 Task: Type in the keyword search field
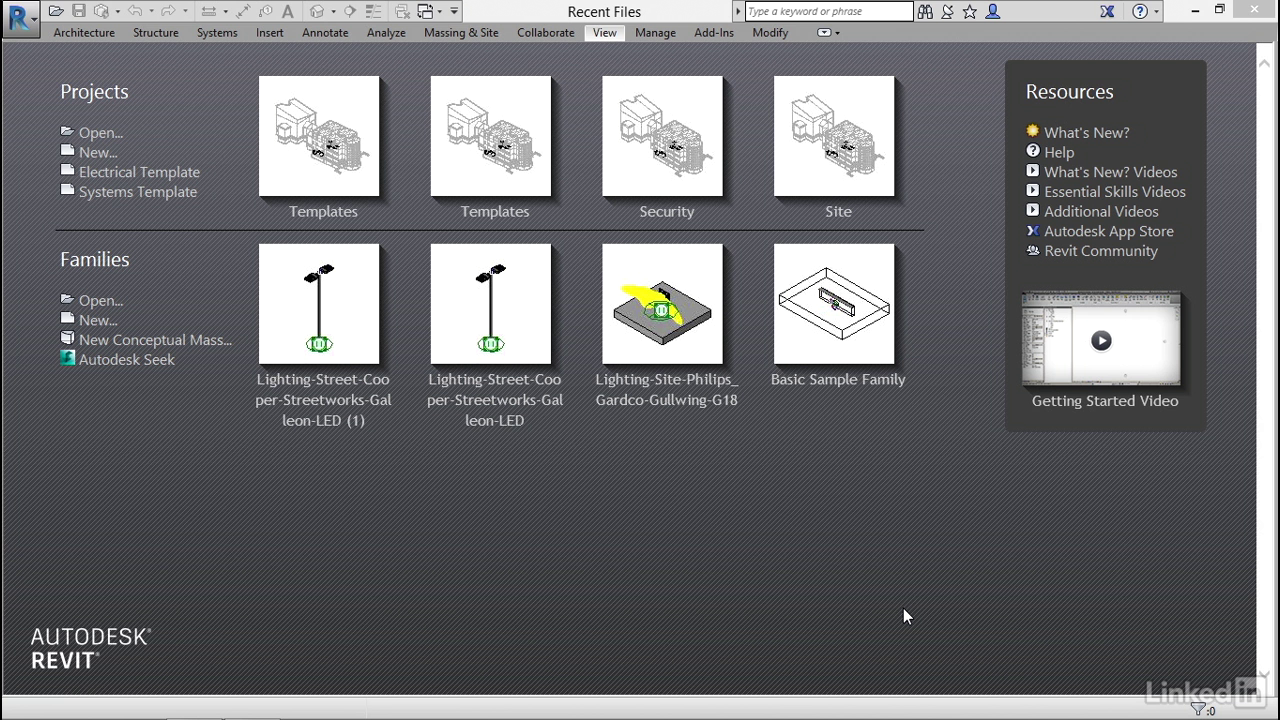(x=828, y=12)
